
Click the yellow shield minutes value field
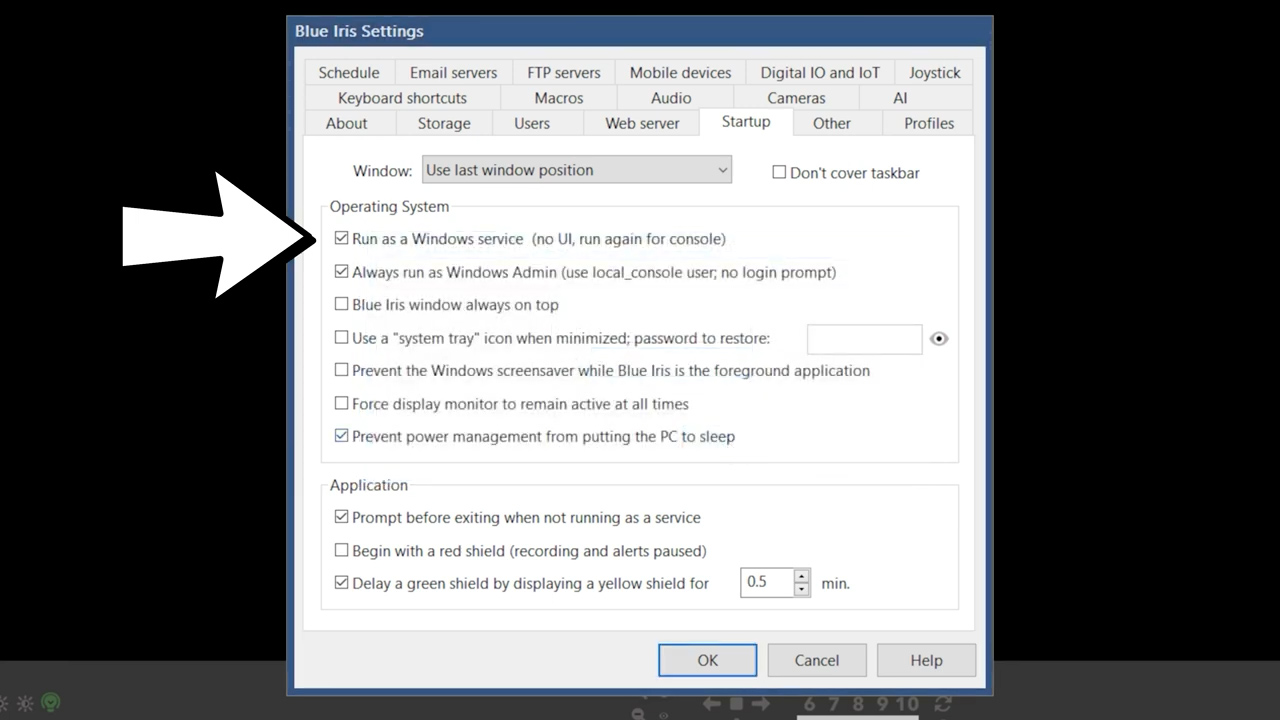767,582
